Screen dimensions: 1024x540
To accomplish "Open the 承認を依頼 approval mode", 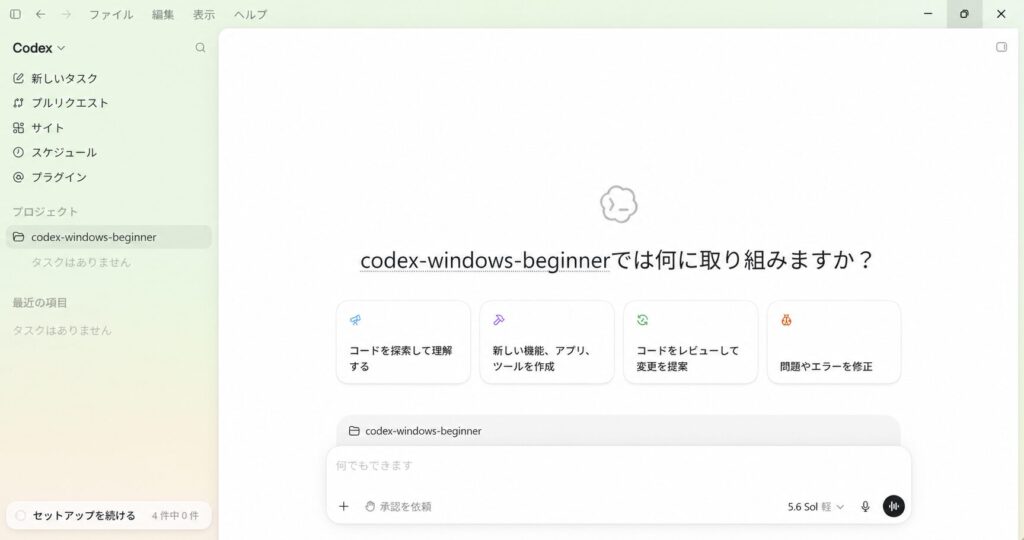I will tap(398, 507).
